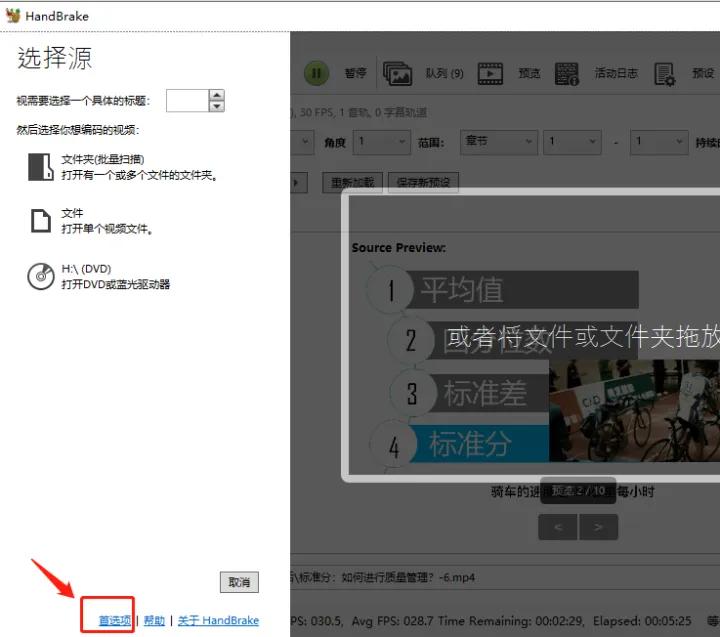Open the H:\ DVD drive disc icon
Screen dimensions: 720x637
click(41, 276)
